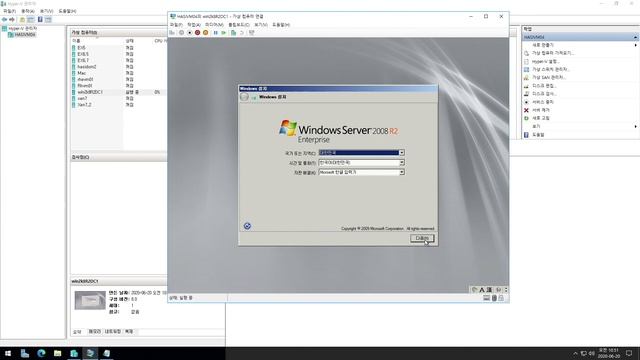Switch to the Memory tab in VM details
Viewport: 640px width, 360px height.
point(94,332)
